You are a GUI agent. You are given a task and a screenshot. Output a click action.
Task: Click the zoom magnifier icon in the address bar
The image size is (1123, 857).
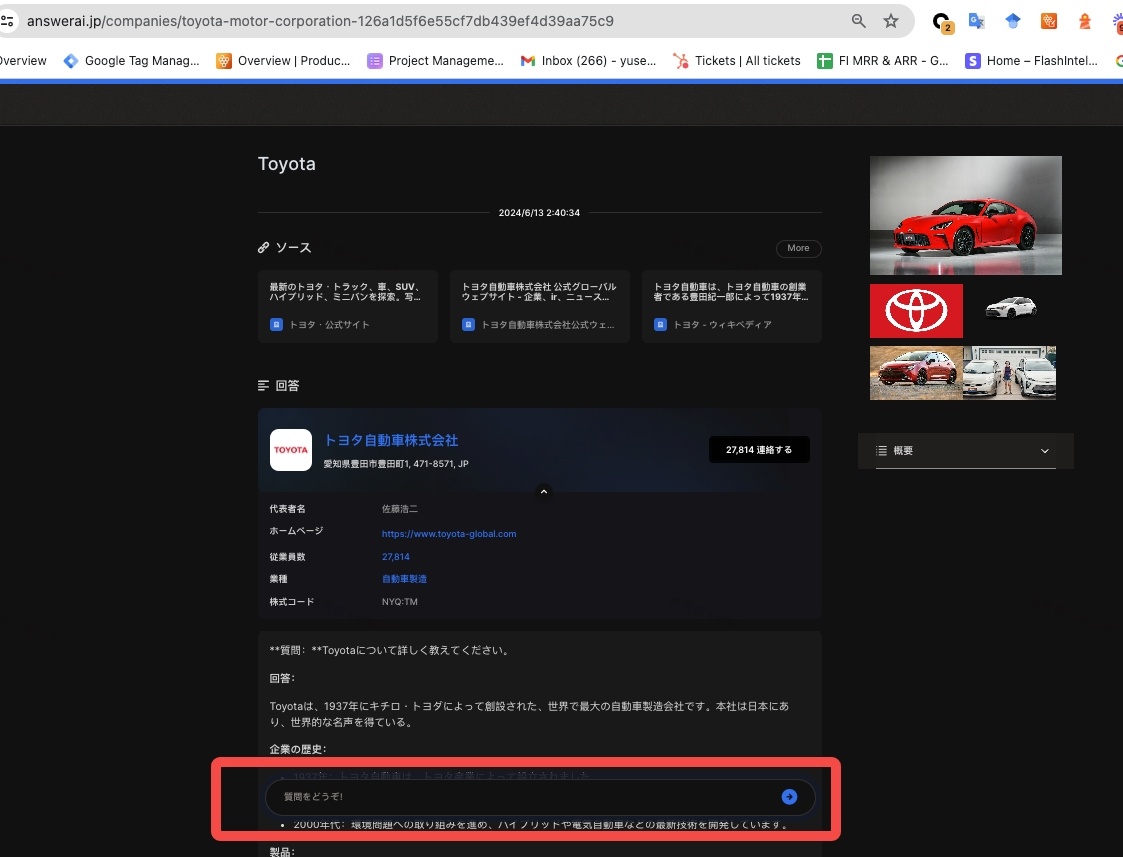858,21
